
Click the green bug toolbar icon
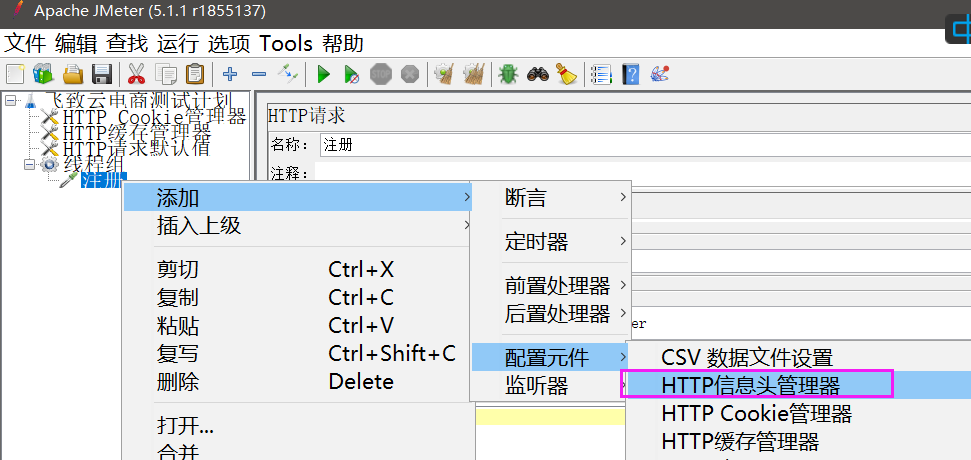[509, 75]
